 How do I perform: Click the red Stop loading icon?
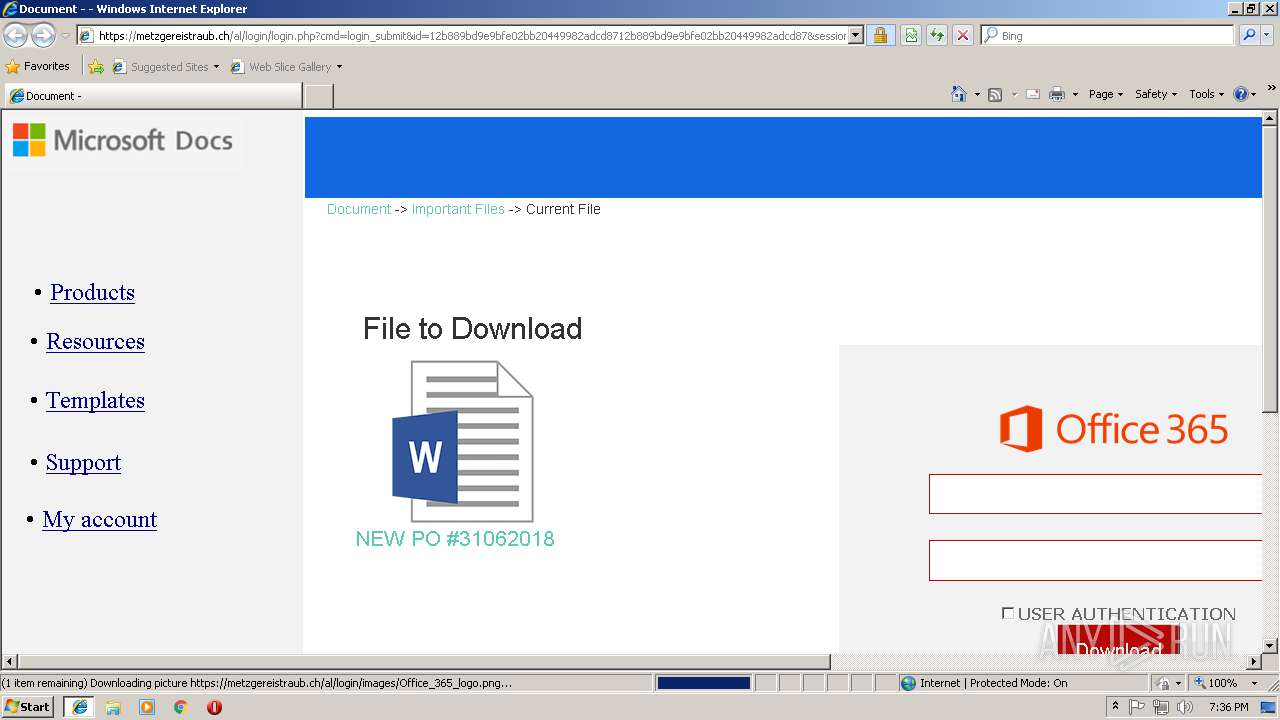coord(962,35)
